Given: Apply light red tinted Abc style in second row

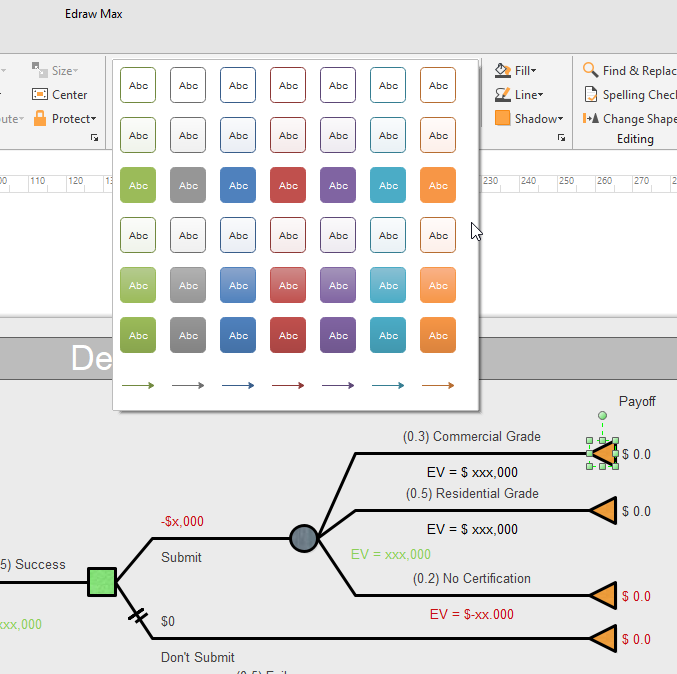Looking at the screenshot, I should [x=288, y=135].
